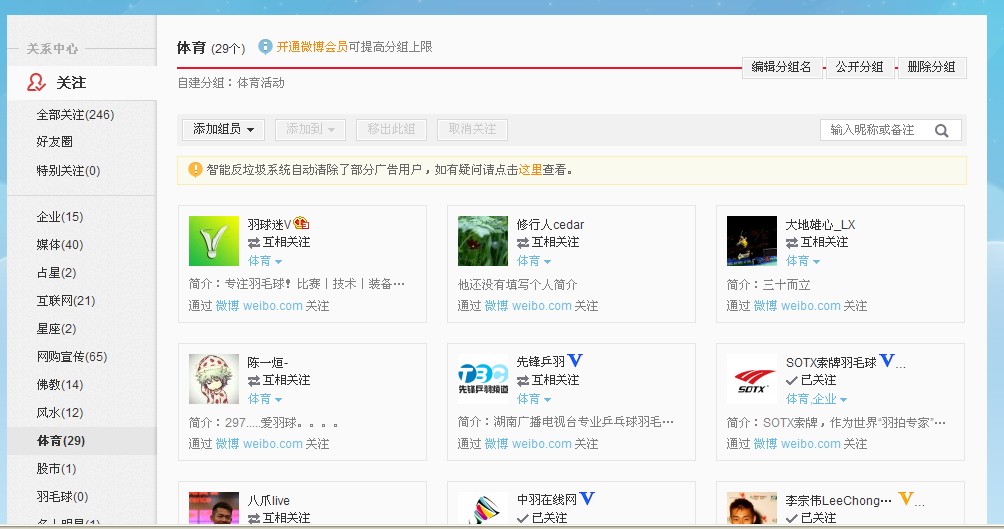Click 微博 weibo.com link in SOTX card

click(797, 444)
